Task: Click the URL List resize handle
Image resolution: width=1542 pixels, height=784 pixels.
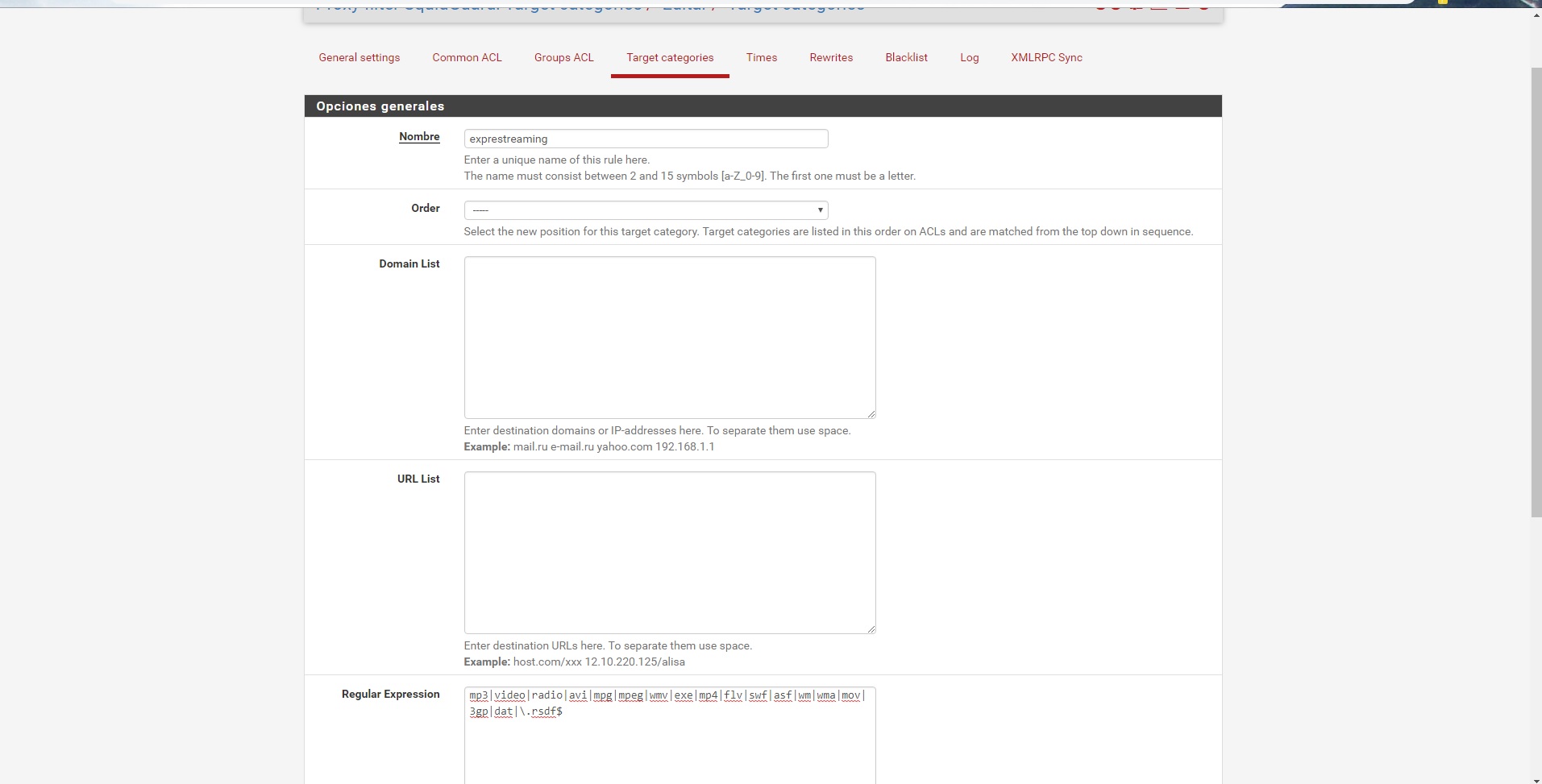Action: 871,628
